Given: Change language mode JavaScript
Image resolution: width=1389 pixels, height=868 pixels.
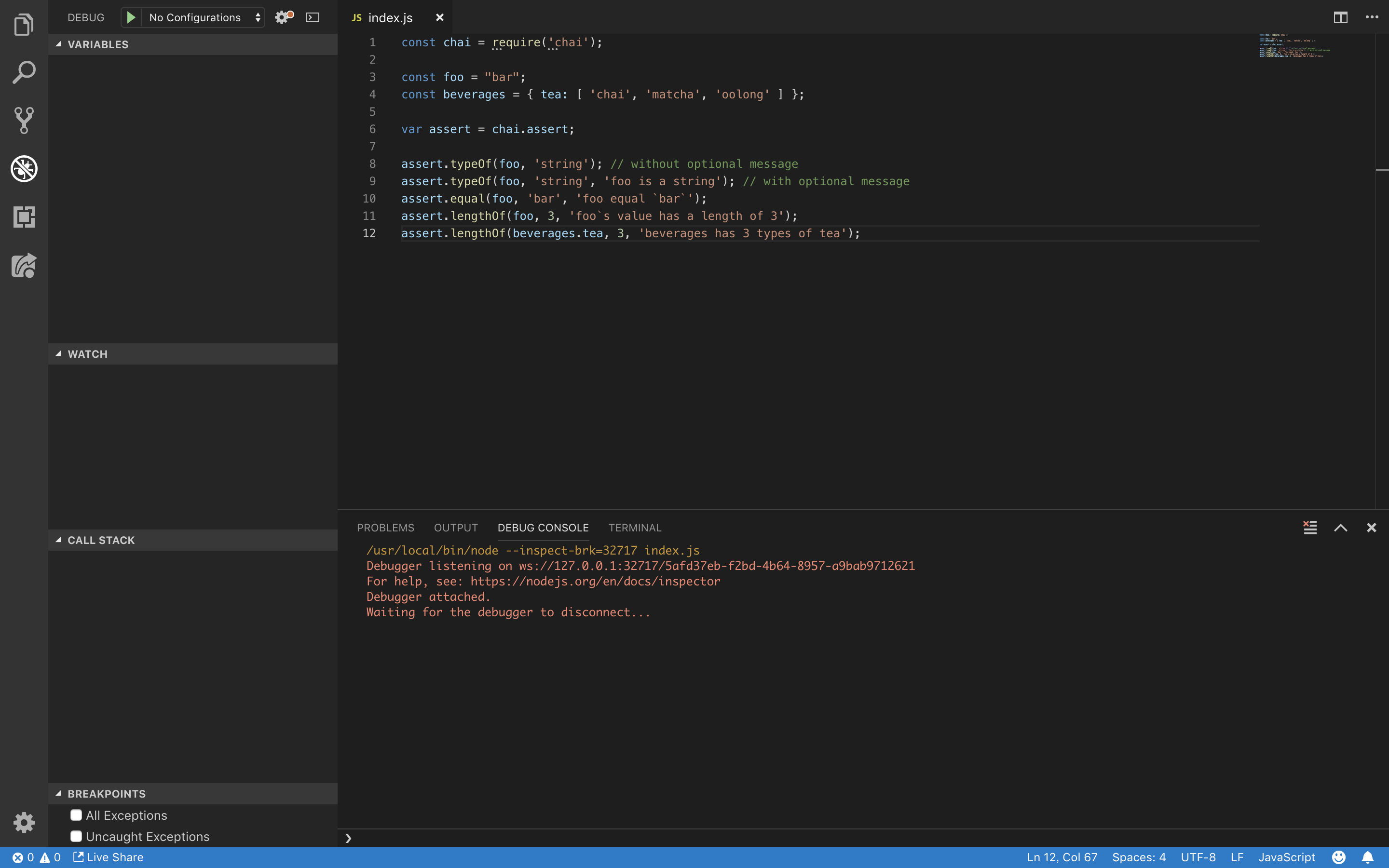Looking at the screenshot, I should pos(1286,857).
